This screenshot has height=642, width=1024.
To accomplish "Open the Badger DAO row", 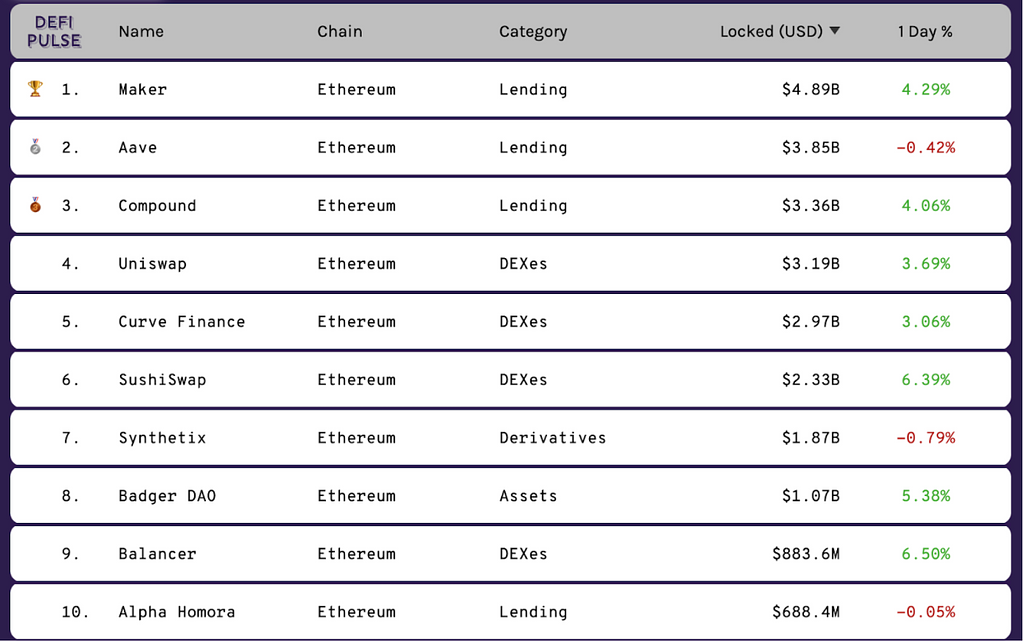I will pyautogui.click(x=167, y=496).
